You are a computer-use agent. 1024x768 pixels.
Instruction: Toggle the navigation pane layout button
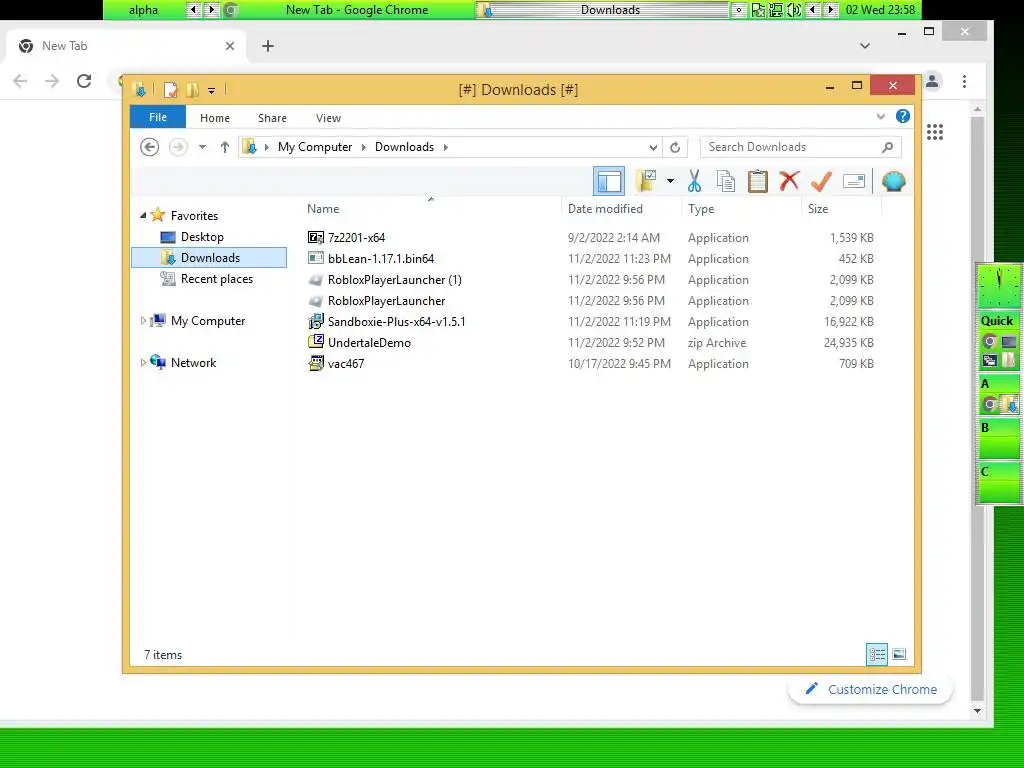[x=609, y=181]
